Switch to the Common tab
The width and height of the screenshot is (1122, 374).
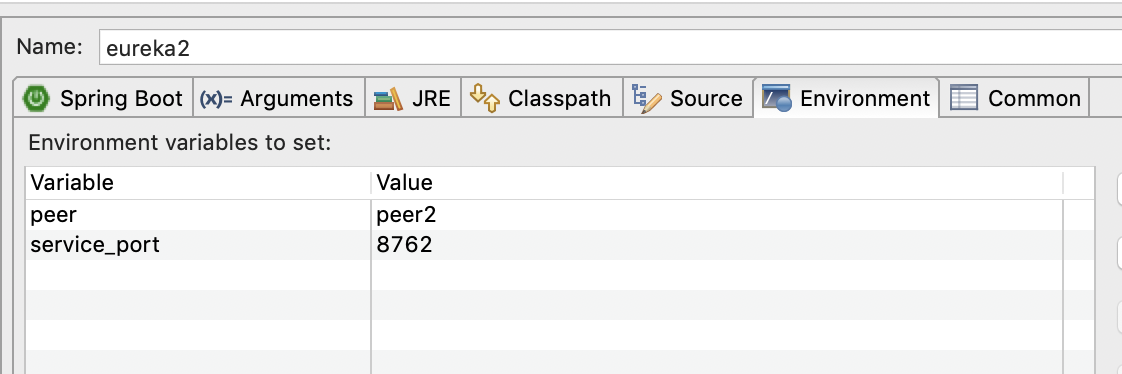click(1015, 98)
